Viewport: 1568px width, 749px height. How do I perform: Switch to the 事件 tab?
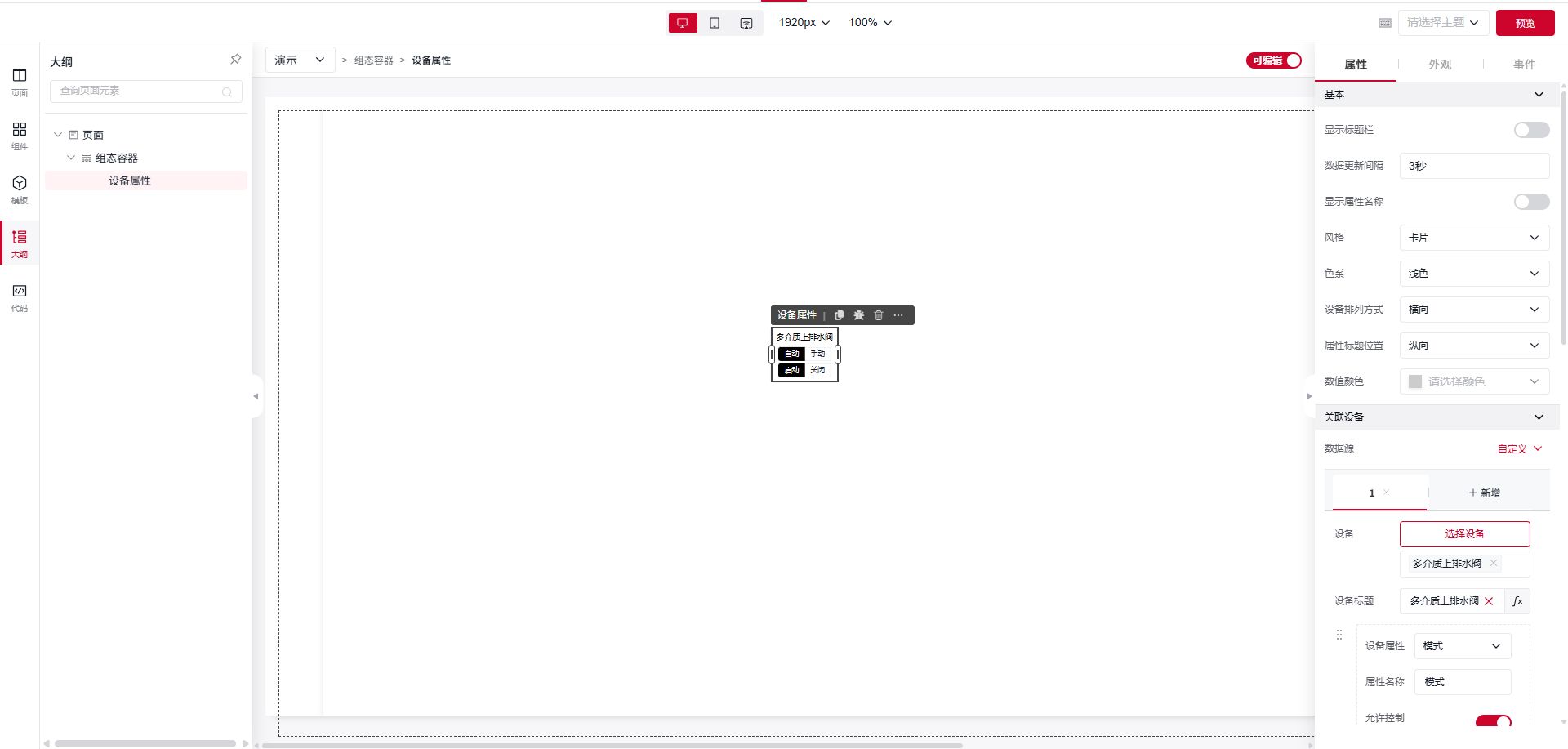click(1524, 65)
